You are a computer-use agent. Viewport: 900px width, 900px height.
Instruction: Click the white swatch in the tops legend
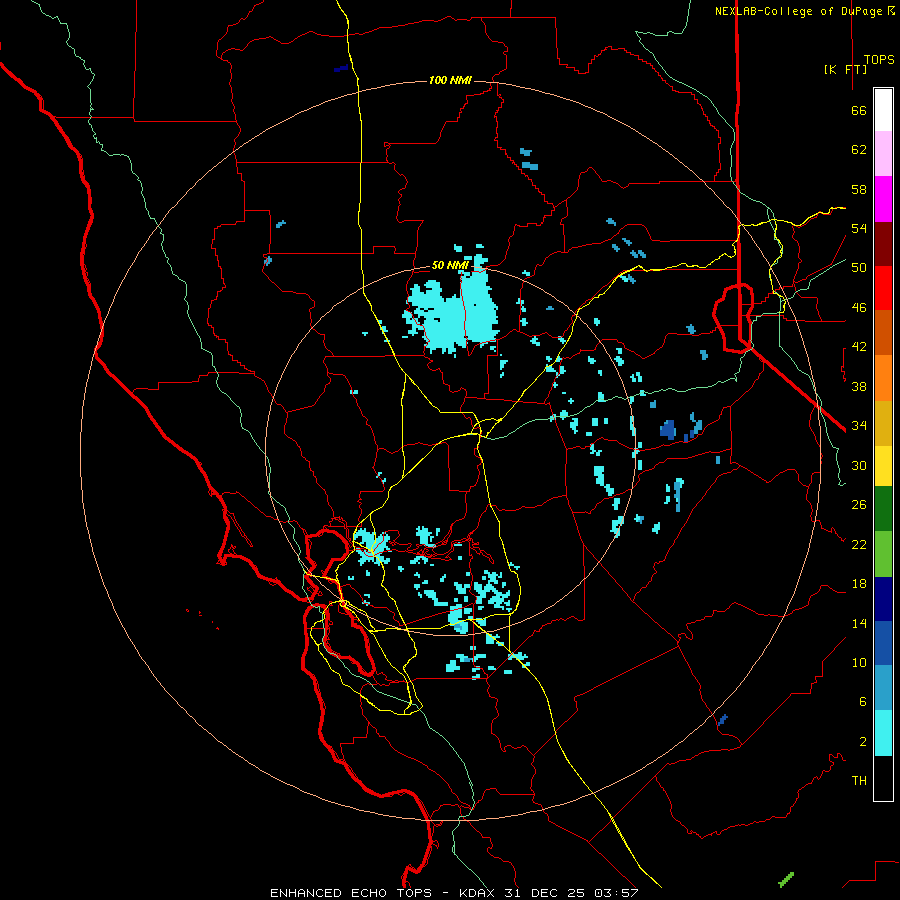point(883,110)
